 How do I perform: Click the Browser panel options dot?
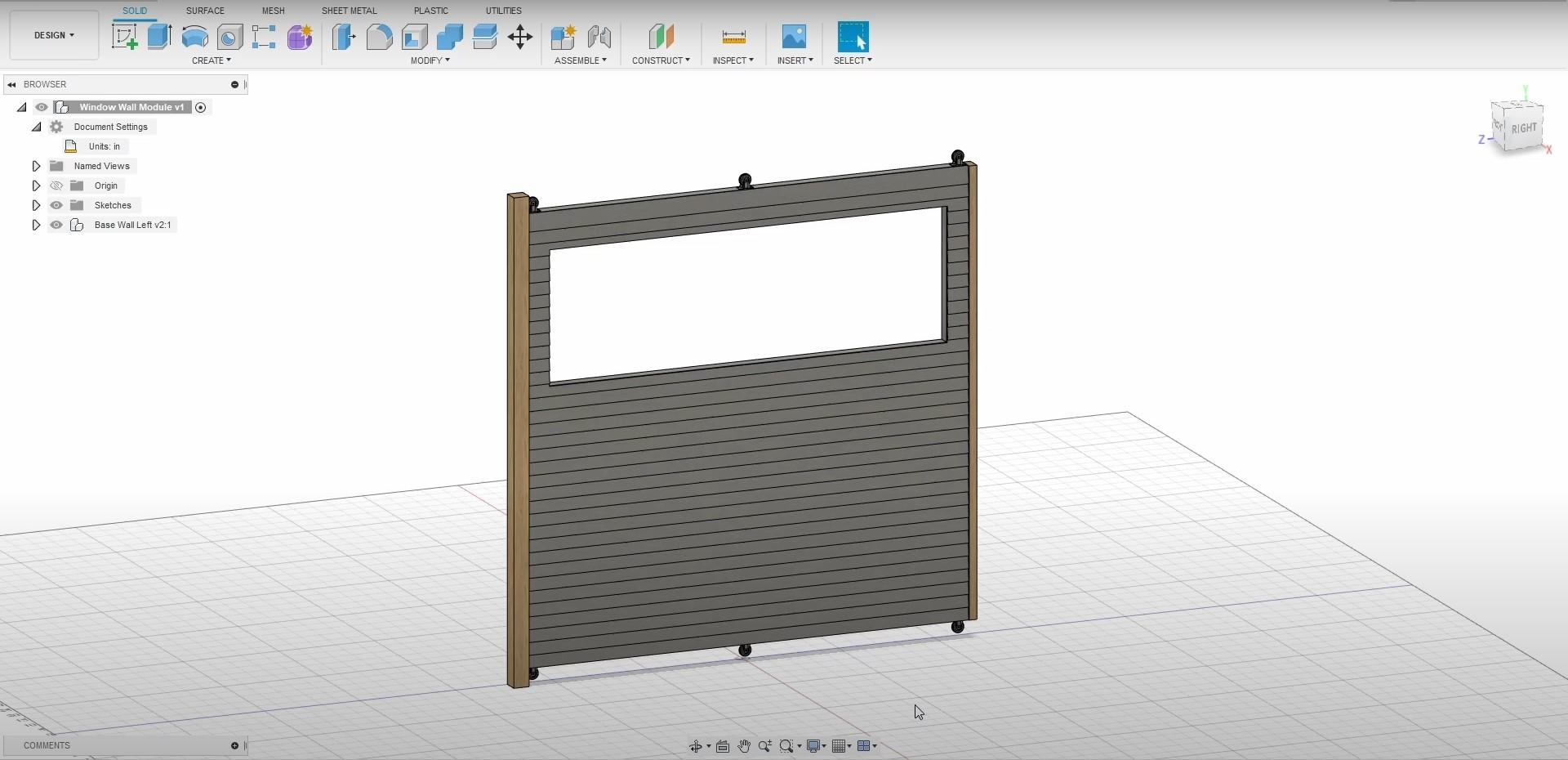click(234, 84)
